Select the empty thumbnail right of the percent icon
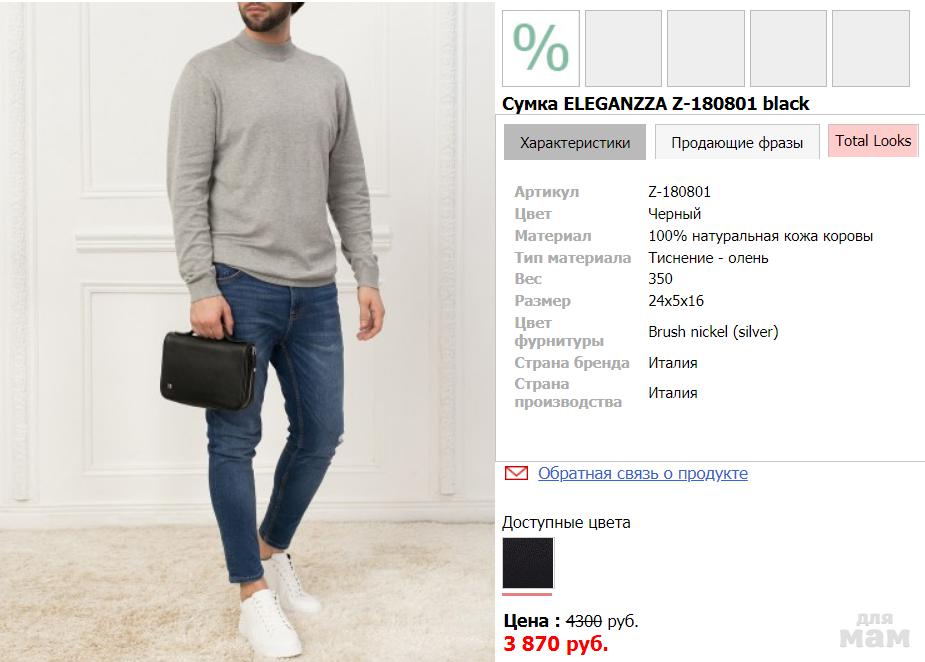925x662 pixels. point(623,48)
